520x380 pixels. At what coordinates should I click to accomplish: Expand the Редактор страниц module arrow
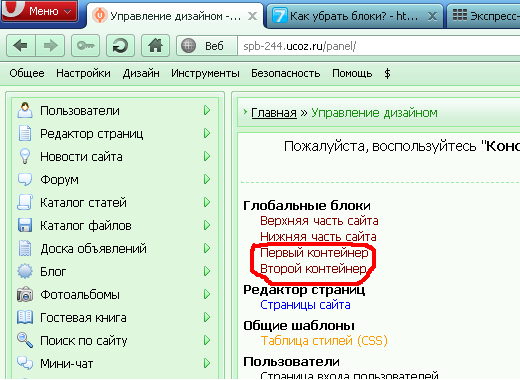(x=207, y=133)
